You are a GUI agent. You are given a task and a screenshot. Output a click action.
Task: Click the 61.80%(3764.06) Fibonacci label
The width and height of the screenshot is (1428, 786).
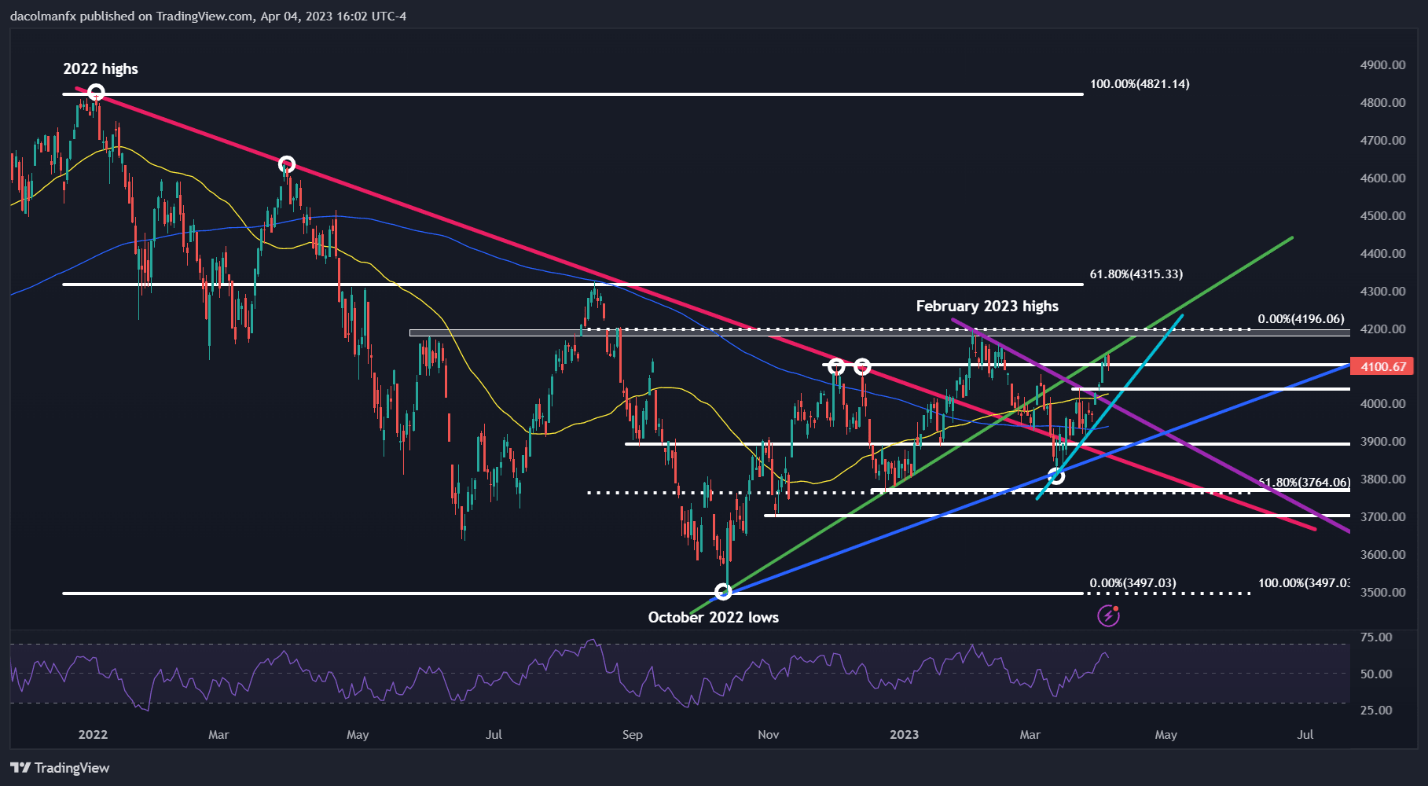[1302, 482]
